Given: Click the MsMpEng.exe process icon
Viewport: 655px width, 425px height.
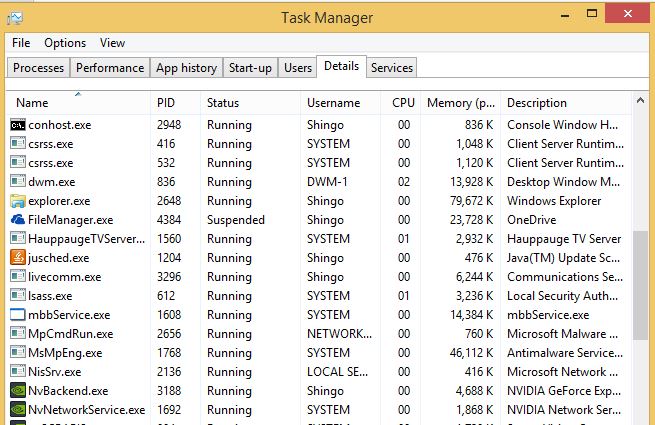Looking at the screenshot, I should [x=18, y=353].
